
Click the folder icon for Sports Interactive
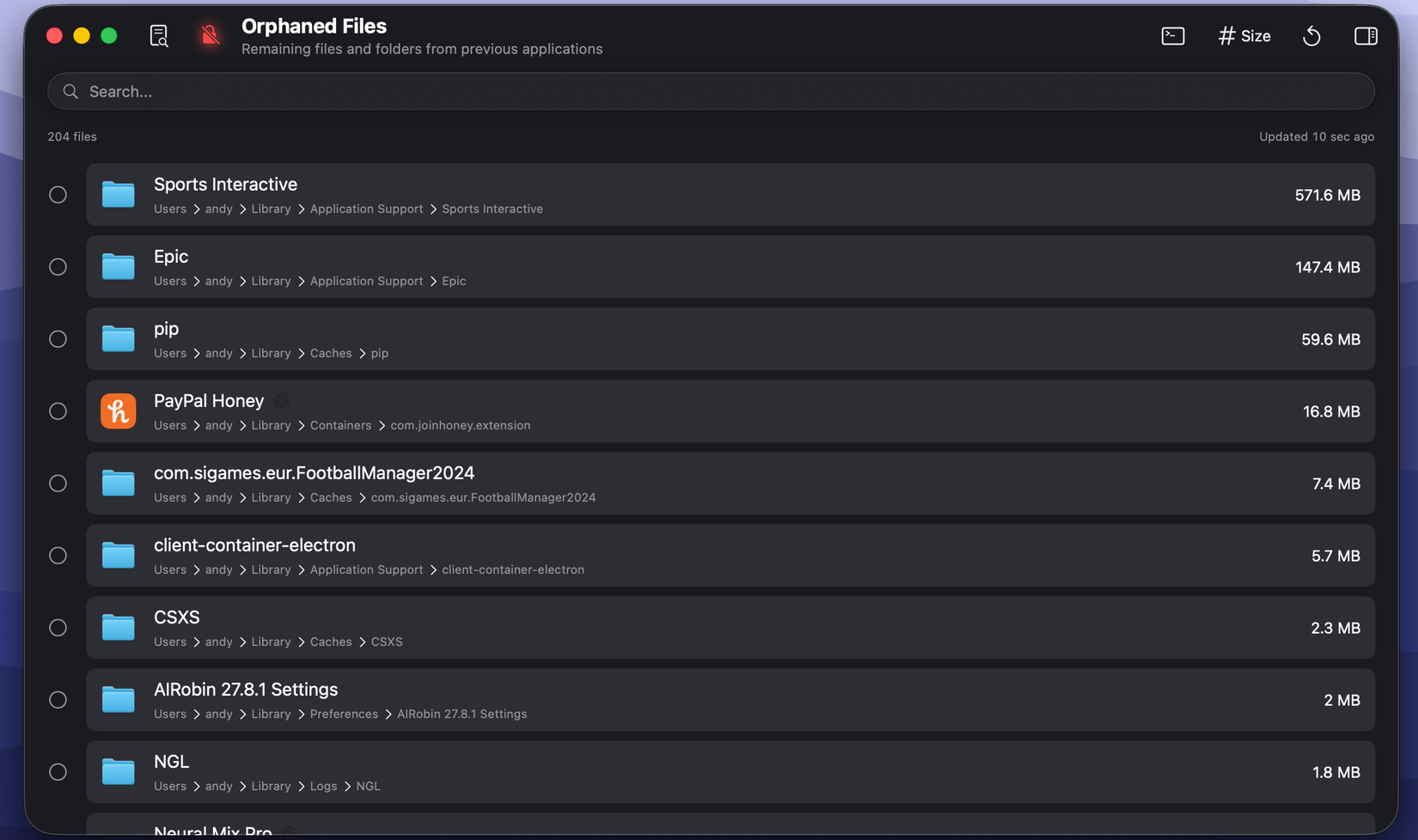[118, 194]
